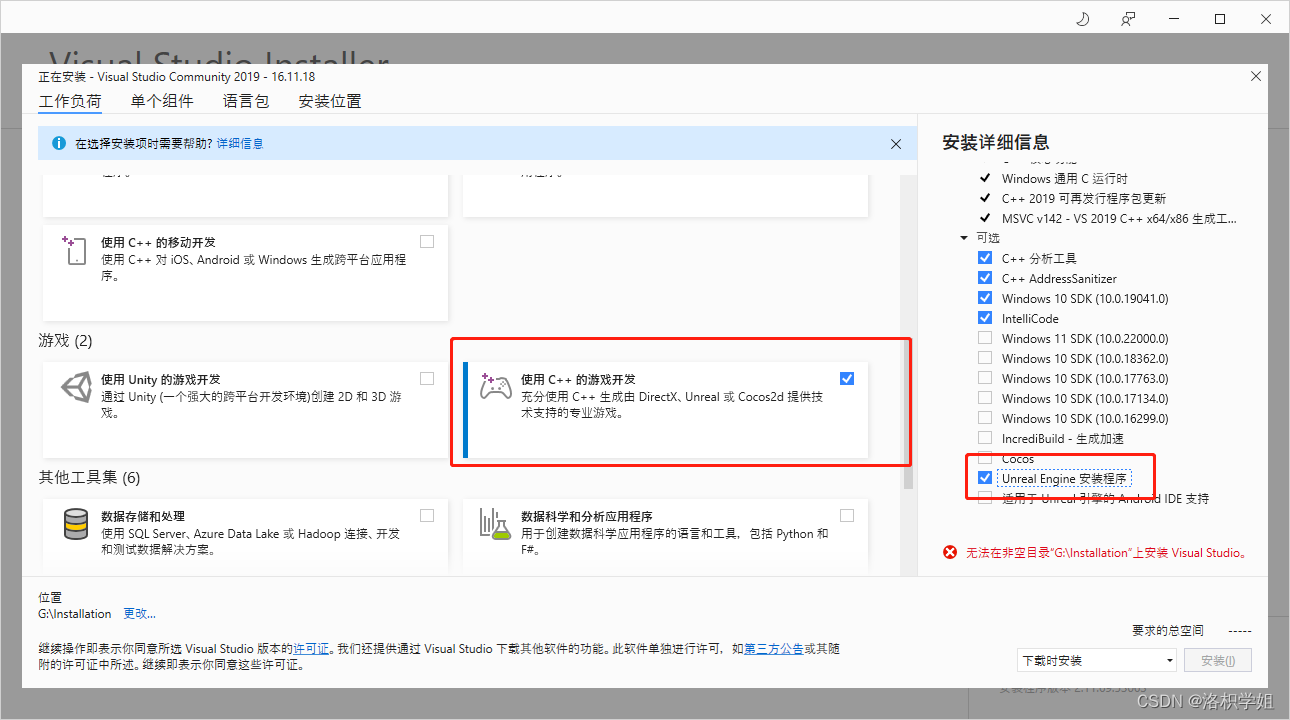Click the C++ 2019 可再发行程序包更新 item
The height and width of the screenshot is (720, 1290).
[x=1084, y=198]
